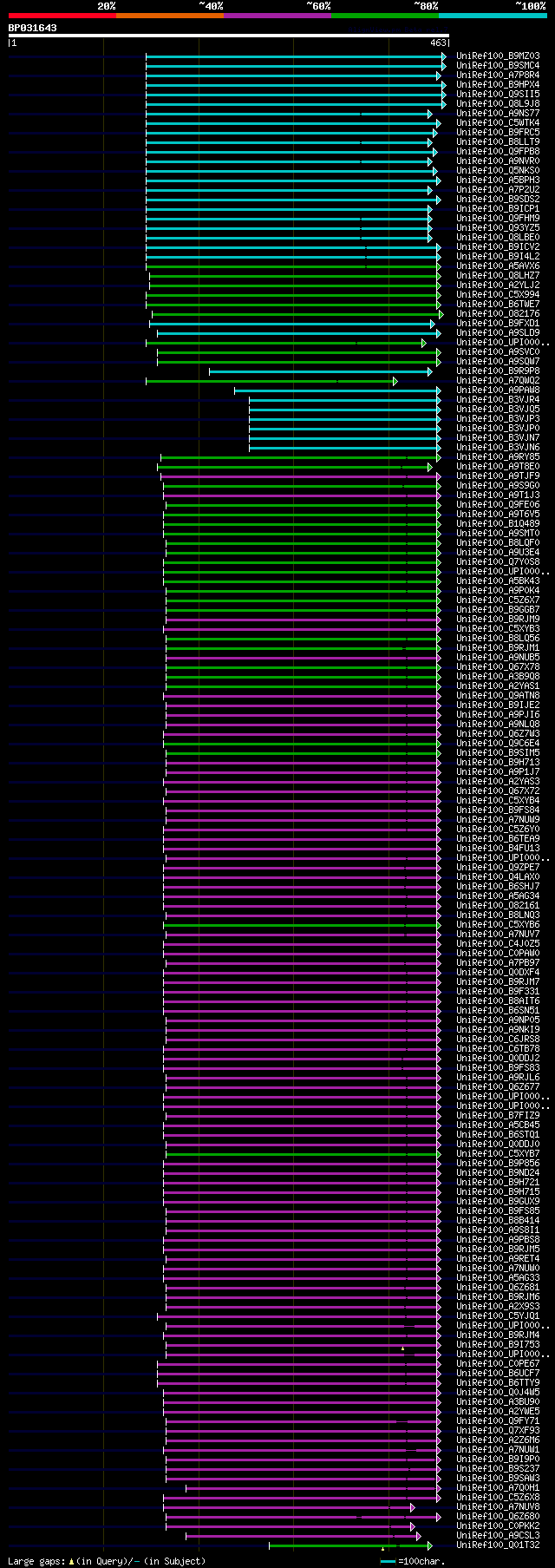The image size is (555, 1568).
Task: Open hit UniRef100_A7P8R4
Action: (498, 75)
